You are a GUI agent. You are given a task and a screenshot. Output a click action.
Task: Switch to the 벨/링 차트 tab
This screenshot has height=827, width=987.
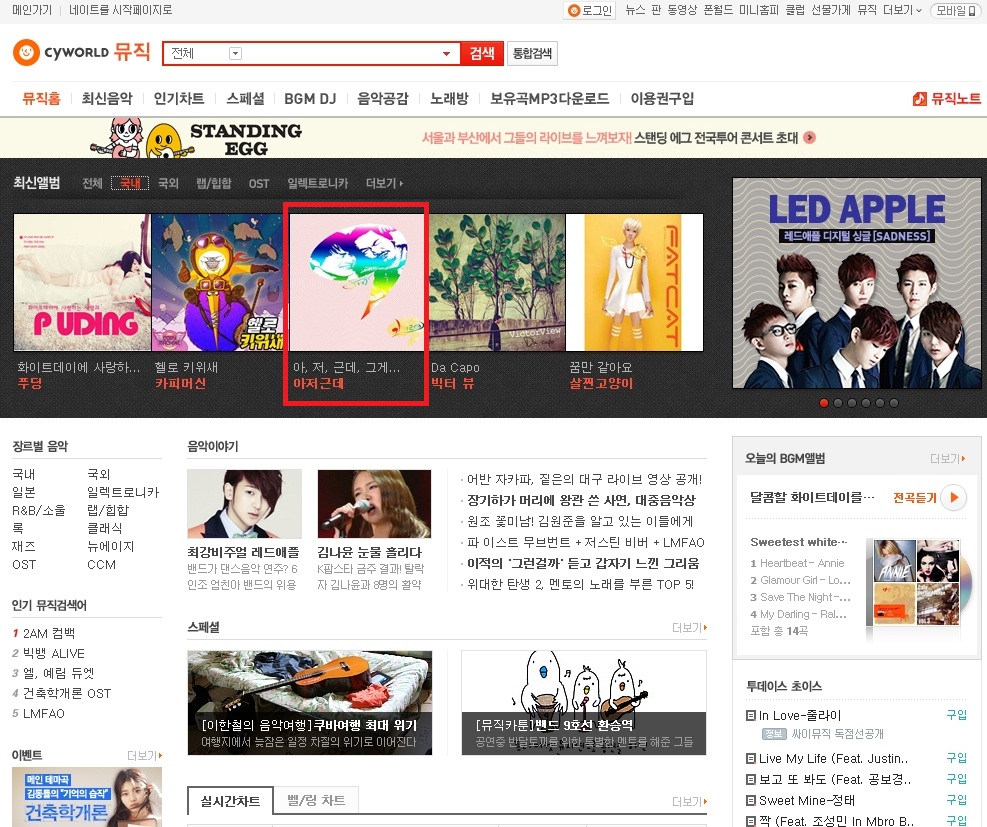pos(316,800)
